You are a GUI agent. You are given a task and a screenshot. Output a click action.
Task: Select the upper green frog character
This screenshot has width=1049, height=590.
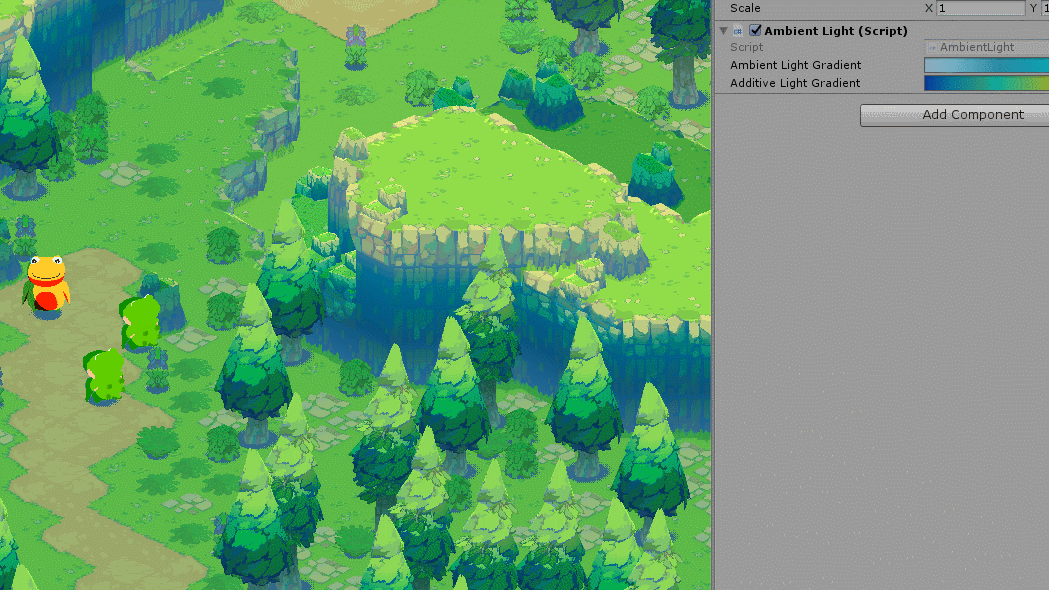140,321
